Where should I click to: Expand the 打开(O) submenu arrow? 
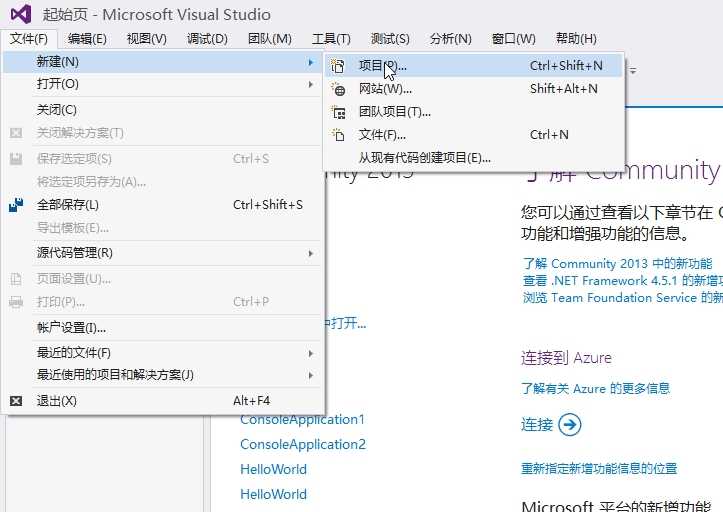point(311,84)
